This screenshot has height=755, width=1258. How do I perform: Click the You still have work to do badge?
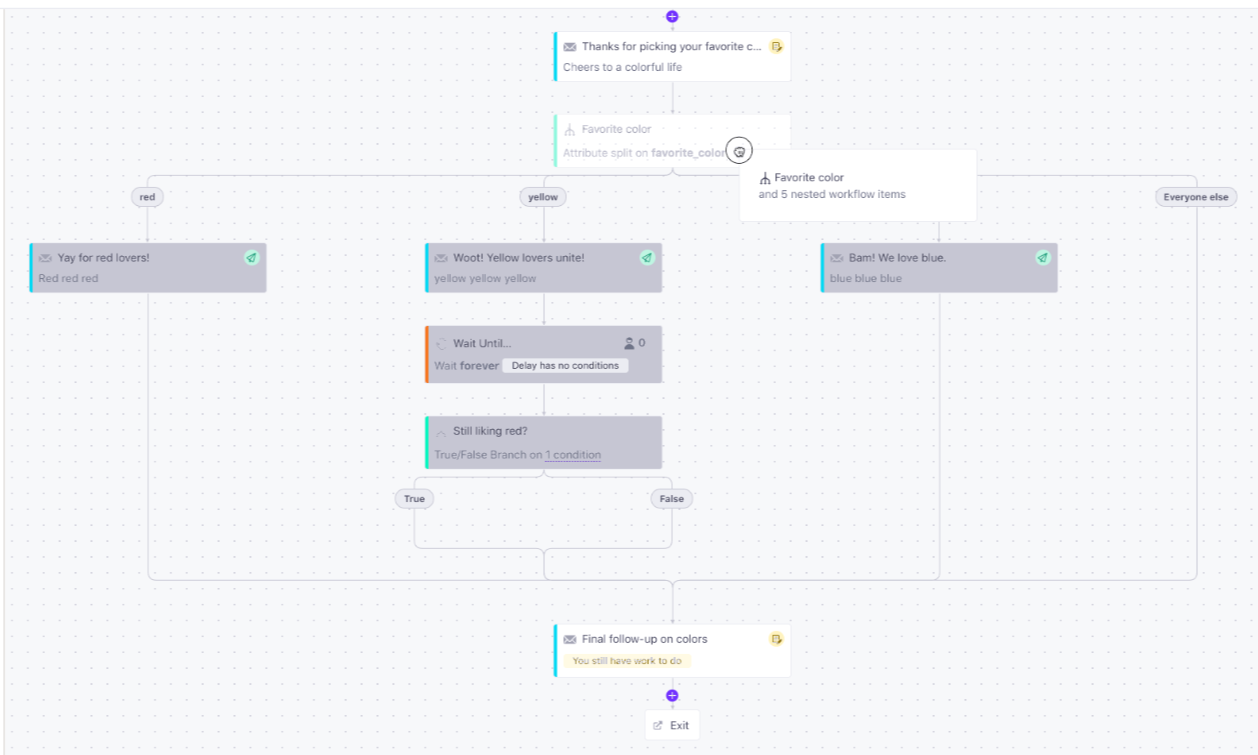(x=626, y=661)
